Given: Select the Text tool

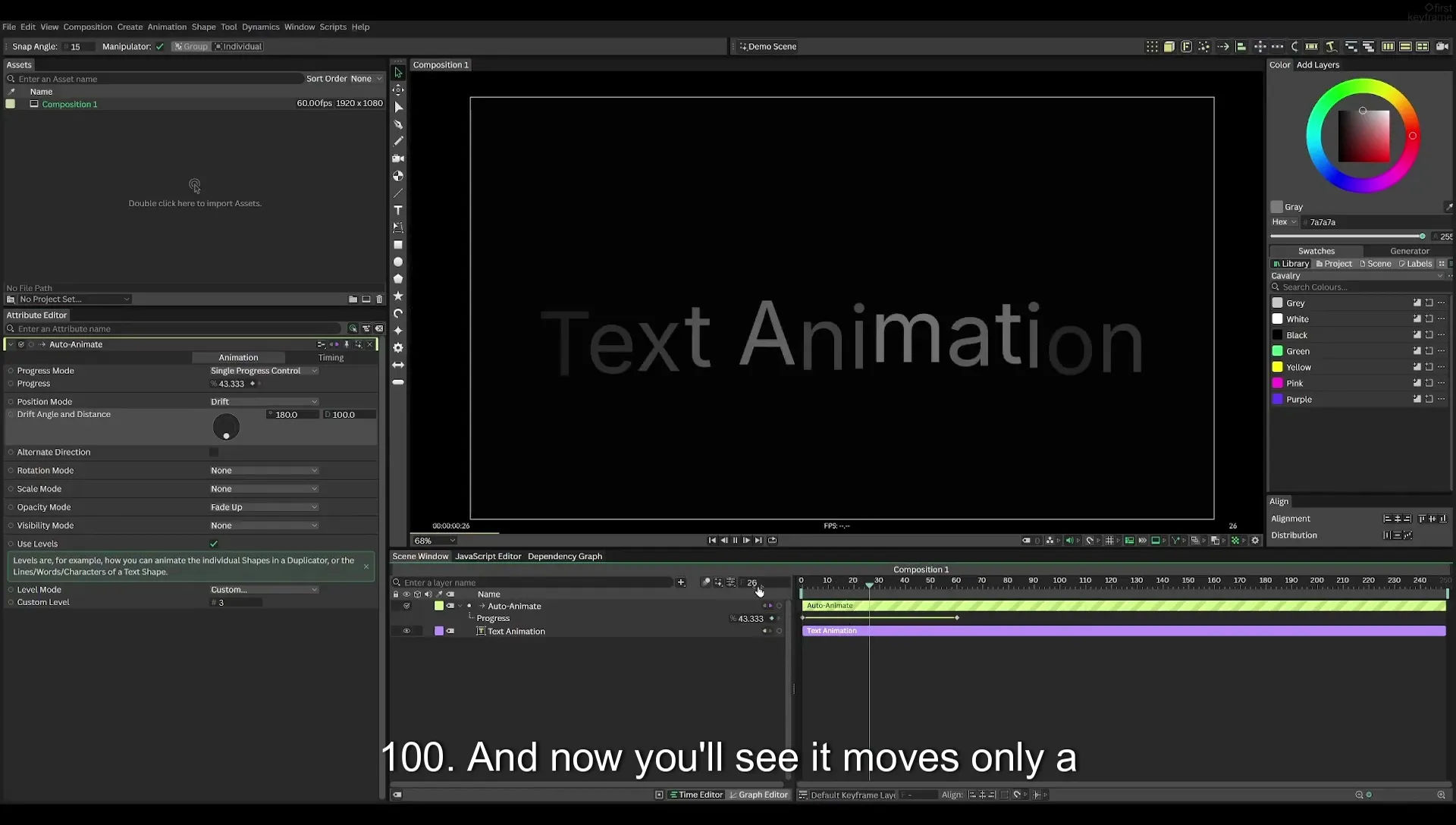Looking at the screenshot, I should [x=398, y=210].
